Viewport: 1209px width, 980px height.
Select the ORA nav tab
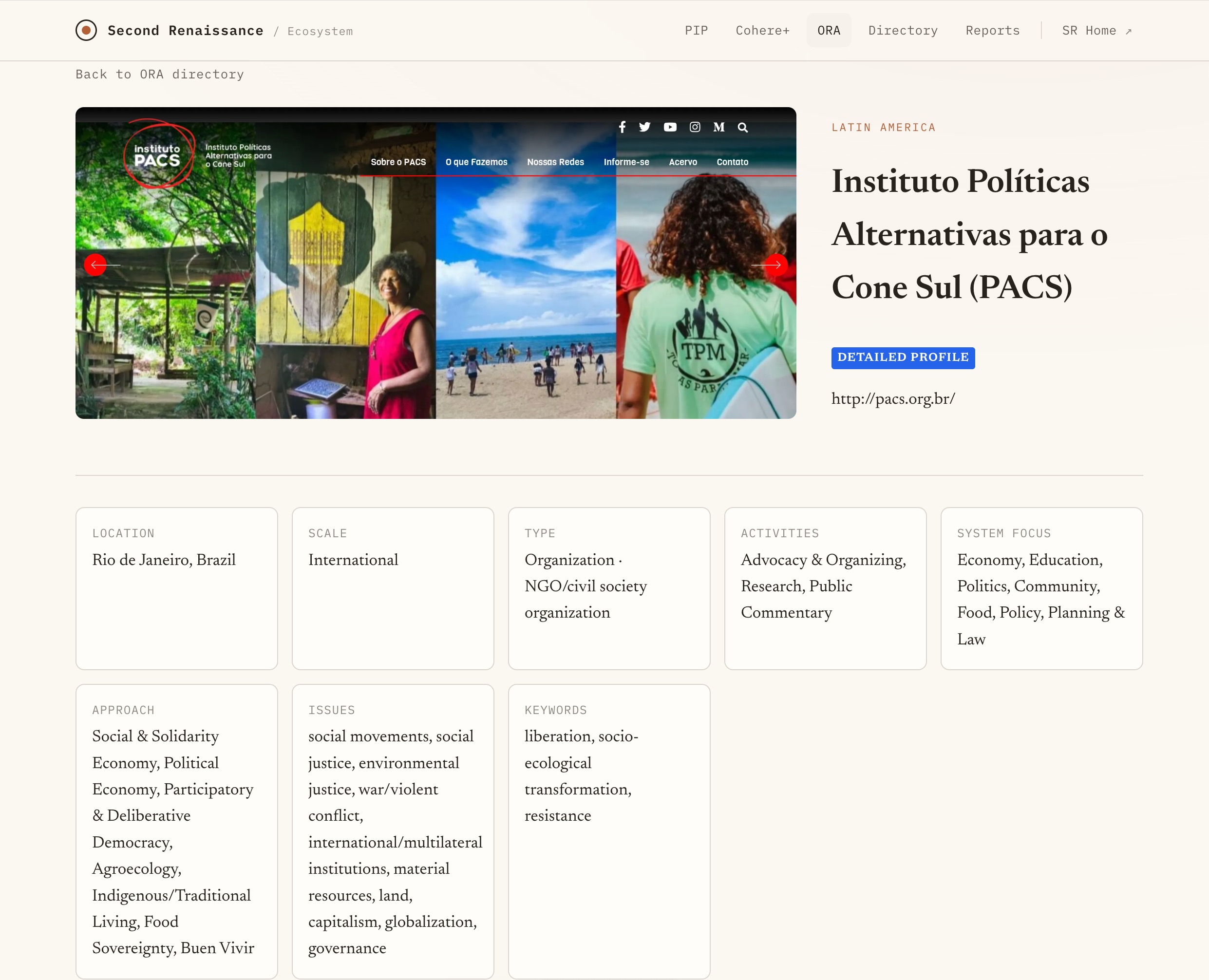click(x=829, y=31)
